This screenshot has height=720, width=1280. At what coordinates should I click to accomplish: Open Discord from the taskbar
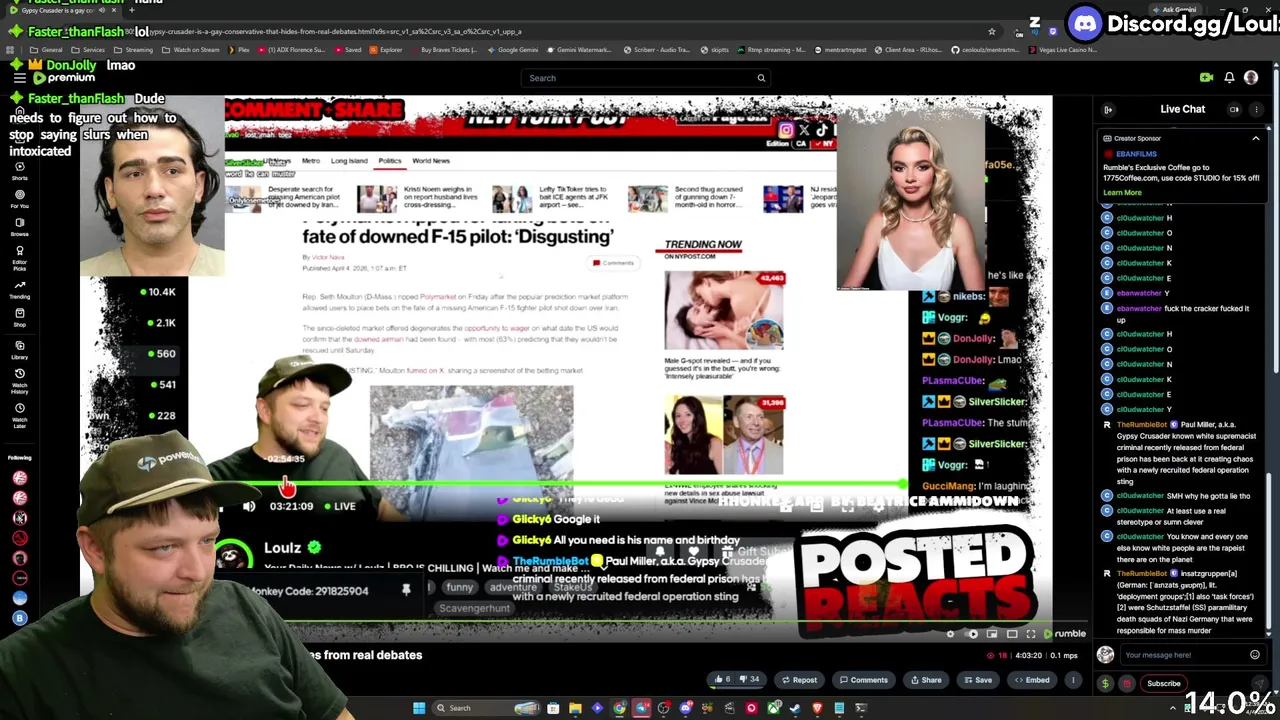(686, 708)
